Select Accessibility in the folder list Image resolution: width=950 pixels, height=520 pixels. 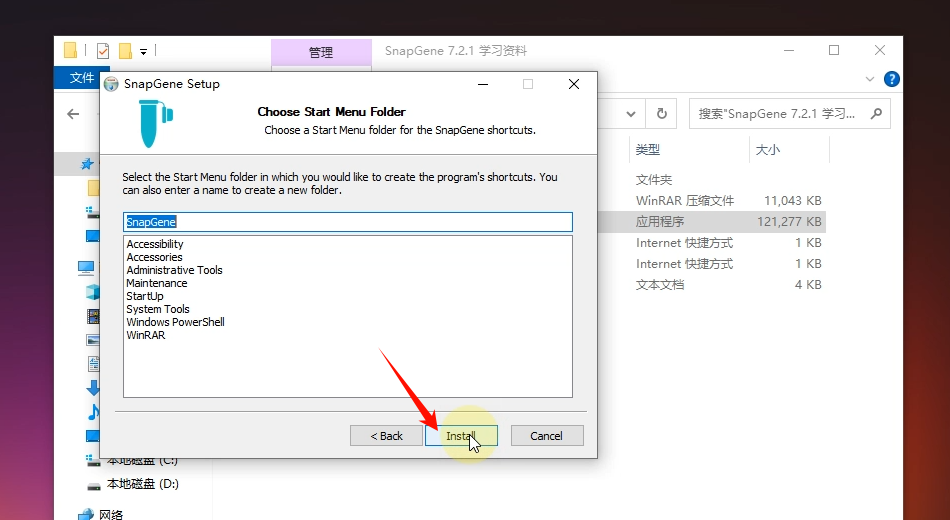click(155, 244)
